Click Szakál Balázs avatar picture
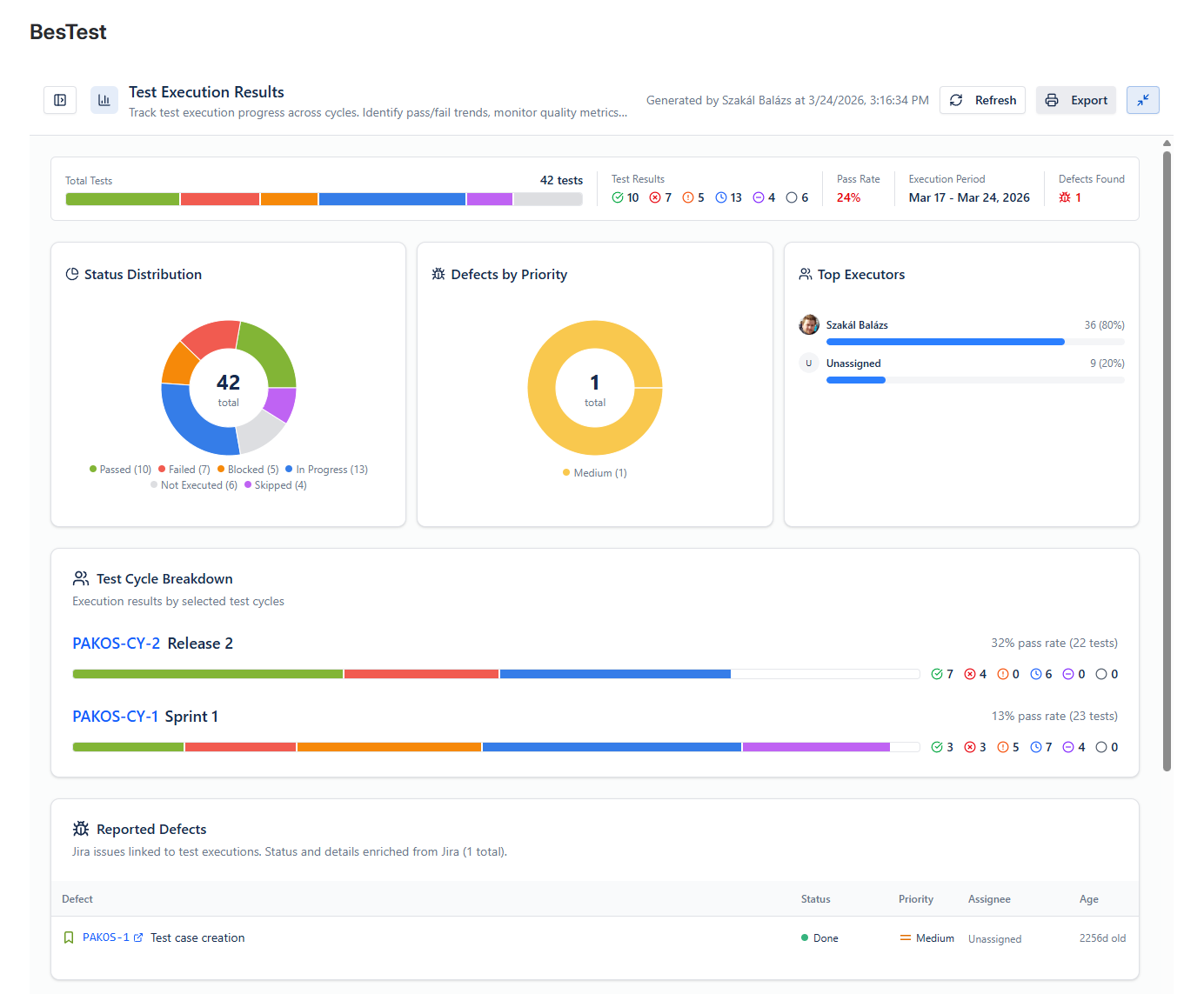Viewport: 1204px width, 994px height. coord(809,324)
